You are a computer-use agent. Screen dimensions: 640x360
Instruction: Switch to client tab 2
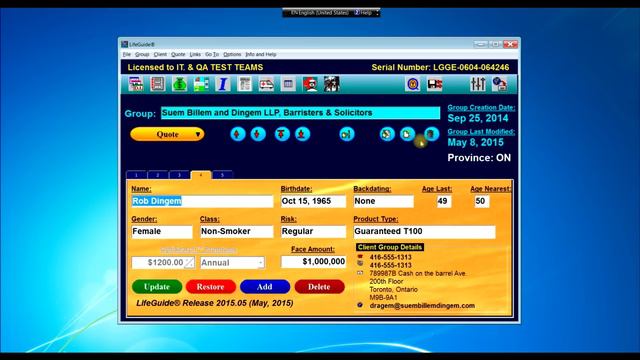[x=158, y=175]
